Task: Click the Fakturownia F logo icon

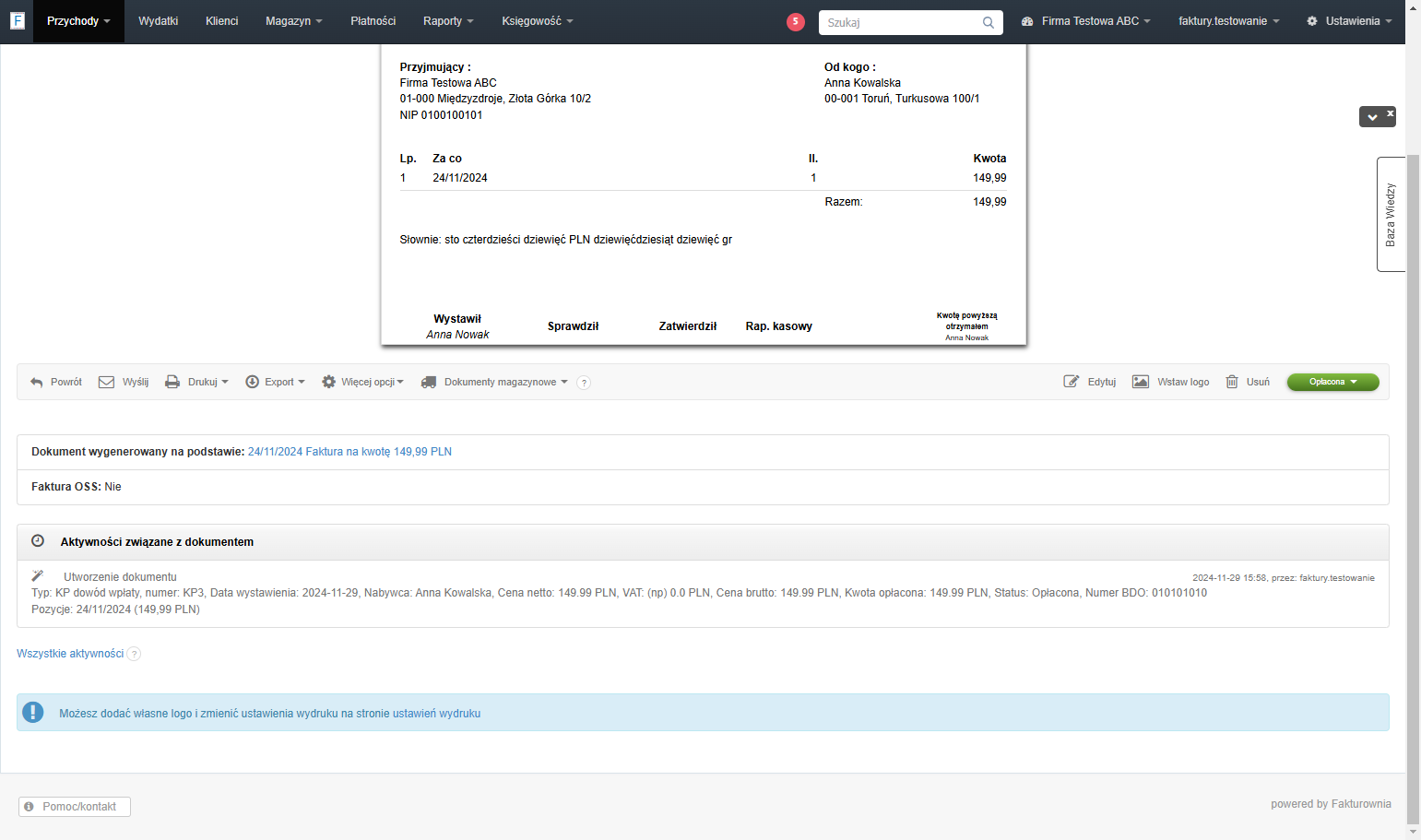Action: (18, 20)
